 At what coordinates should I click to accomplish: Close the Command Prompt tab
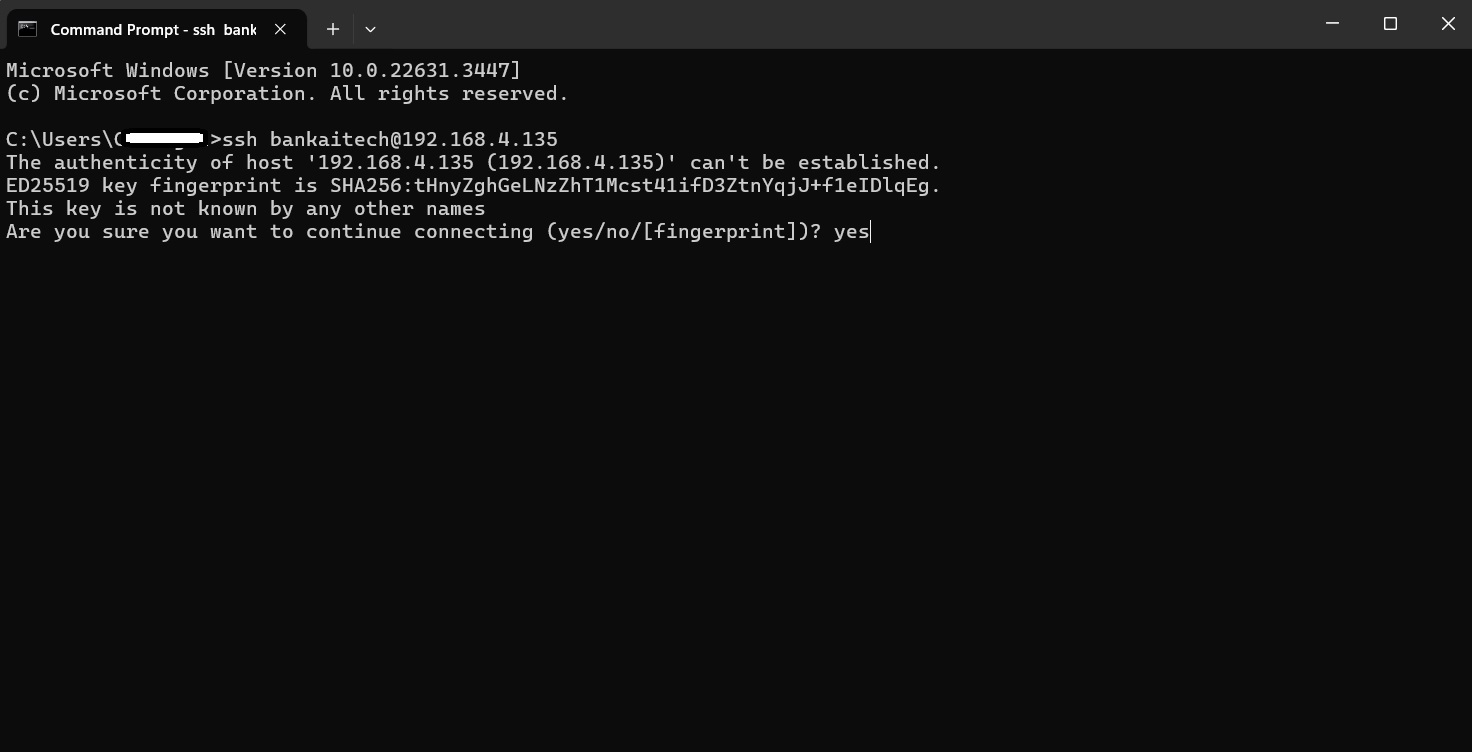(x=281, y=29)
